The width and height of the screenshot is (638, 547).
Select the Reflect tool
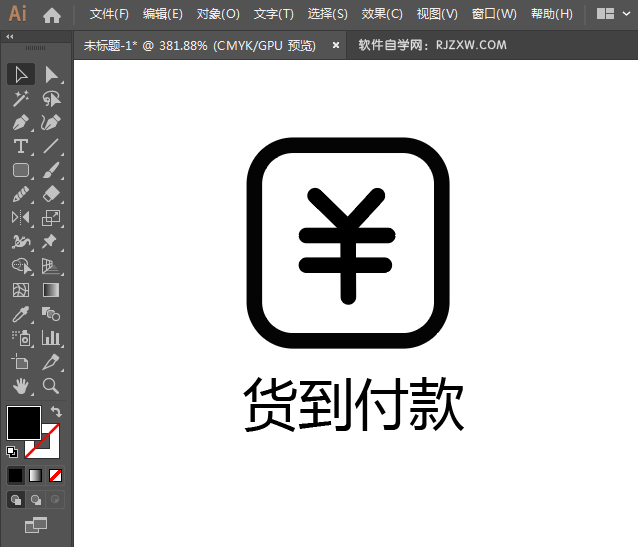(x=21, y=218)
